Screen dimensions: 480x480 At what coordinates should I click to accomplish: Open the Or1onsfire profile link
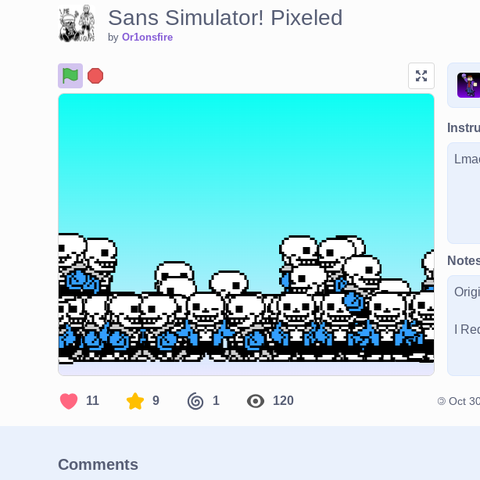147,37
